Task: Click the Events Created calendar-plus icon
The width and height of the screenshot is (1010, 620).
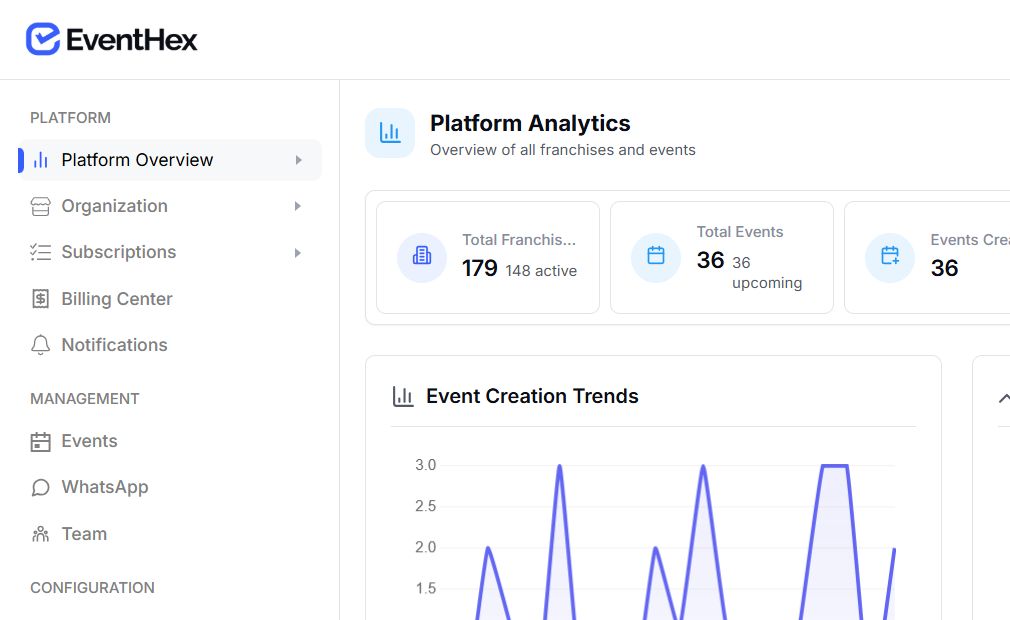Action: [x=890, y=256]
